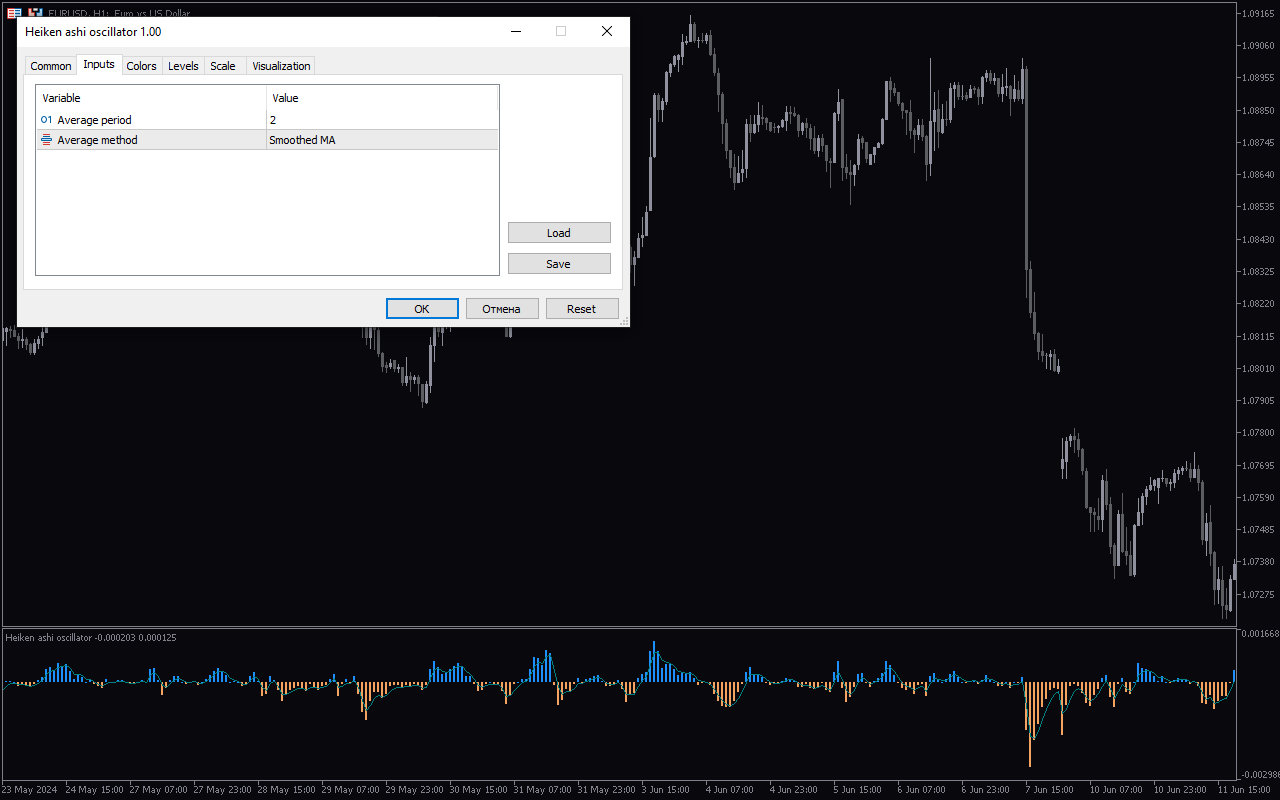Click the Reset button
This screenshot has width=1280, height=800.
click(582, 309)
